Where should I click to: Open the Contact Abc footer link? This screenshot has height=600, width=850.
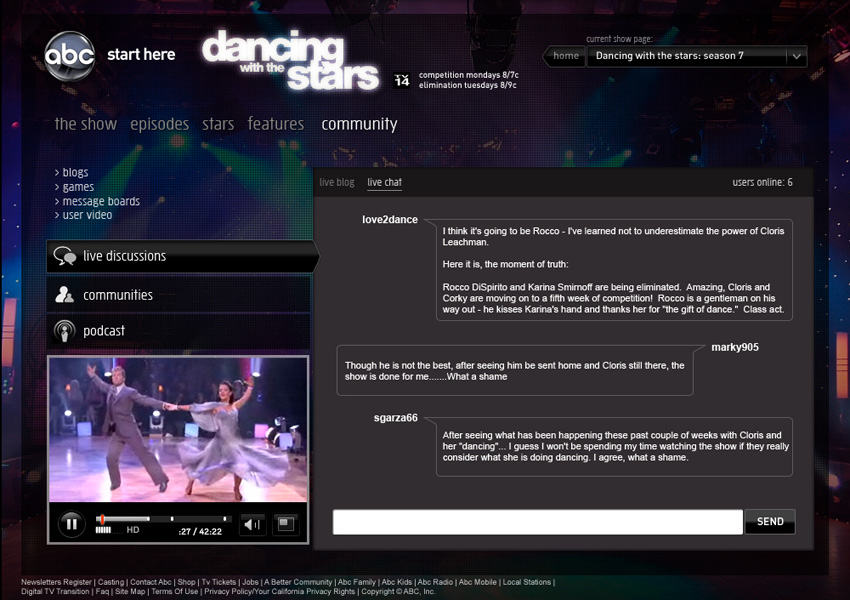[x=151, y=582]
